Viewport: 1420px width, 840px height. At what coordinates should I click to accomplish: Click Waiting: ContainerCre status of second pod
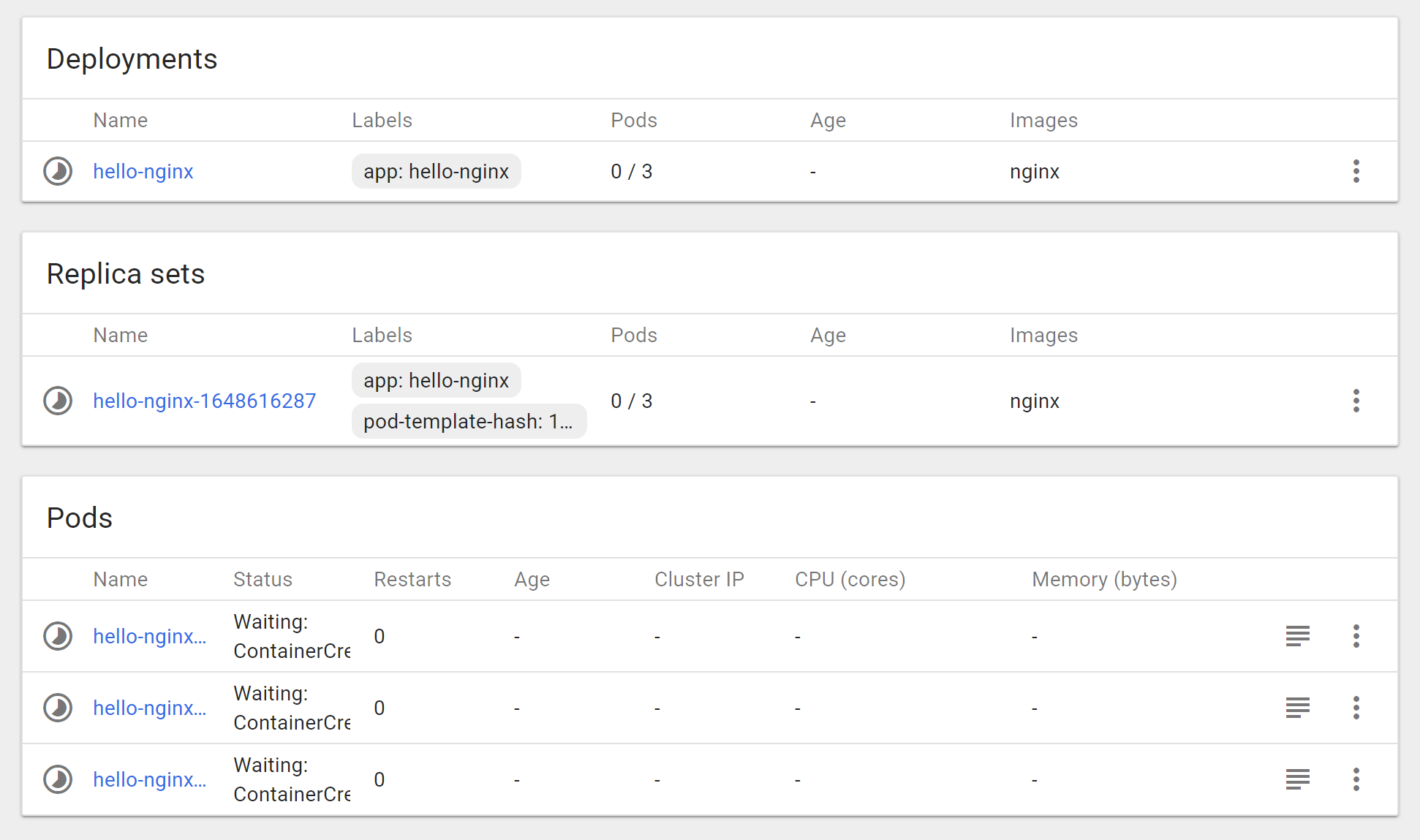coord(292,708)
